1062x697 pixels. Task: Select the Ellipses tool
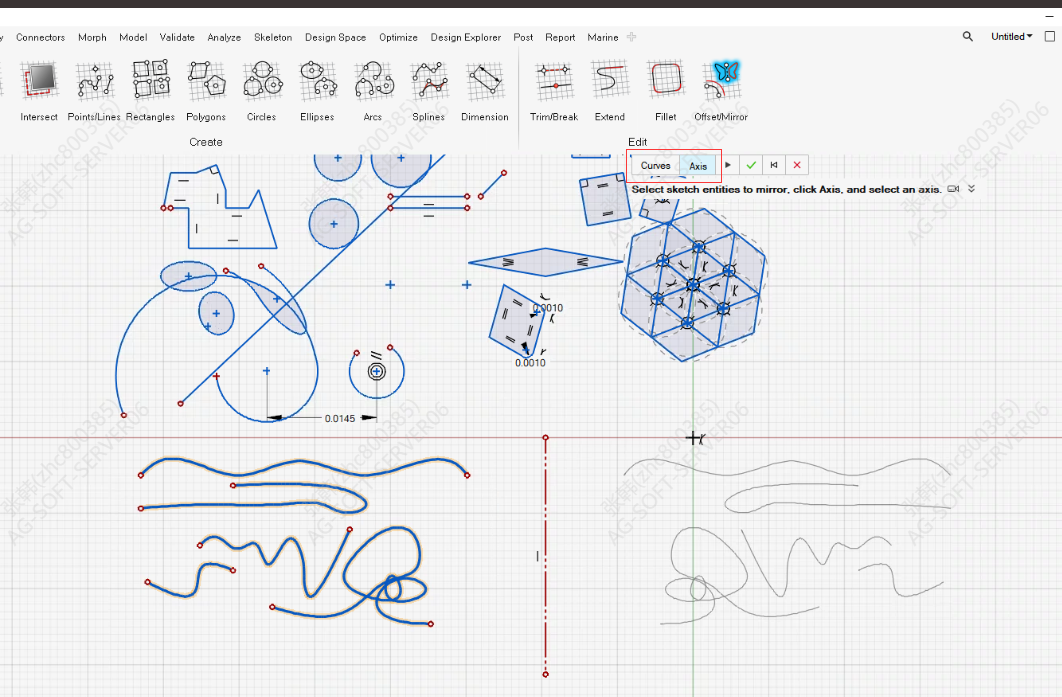(x=317, y=80)
